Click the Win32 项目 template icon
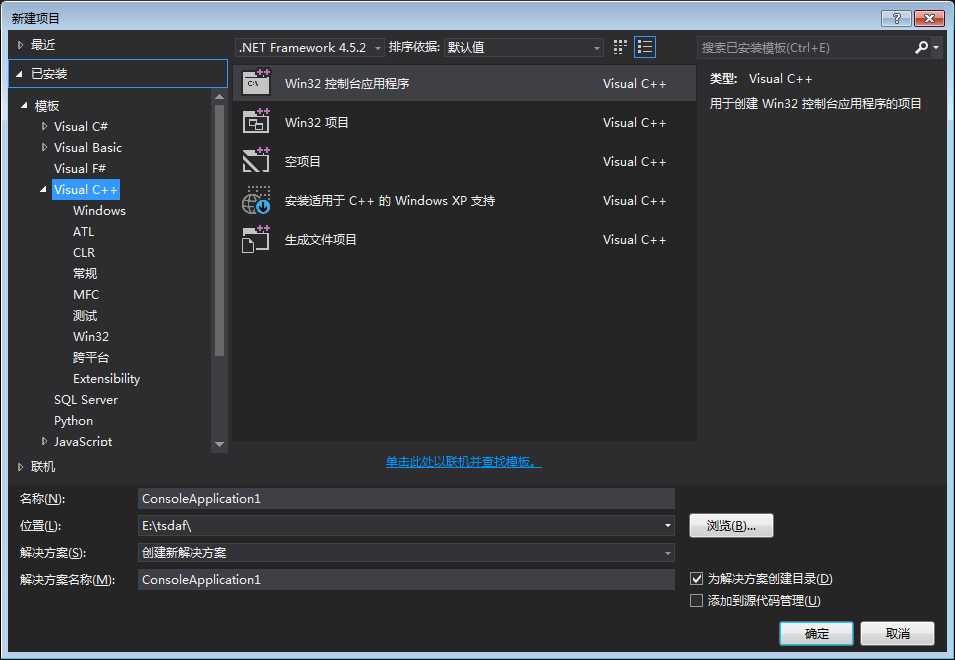Image resolution: width=955 pixels, height=660 pixels. (x=256, y=122)
